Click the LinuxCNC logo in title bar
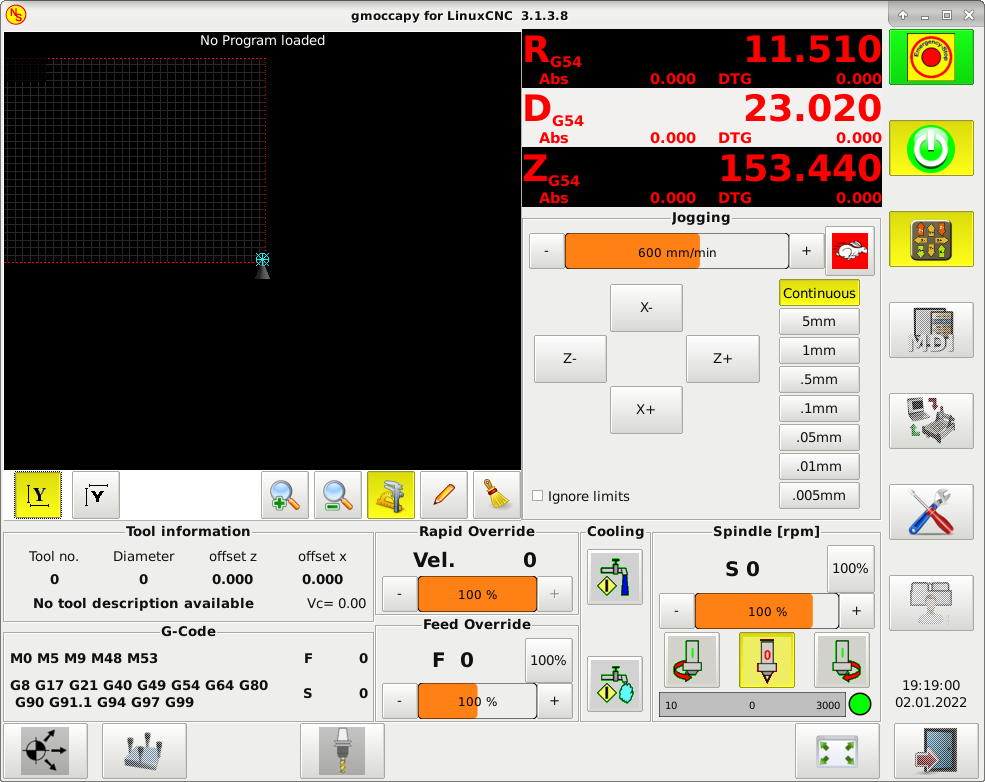The image size is (985, 782). 16,14
